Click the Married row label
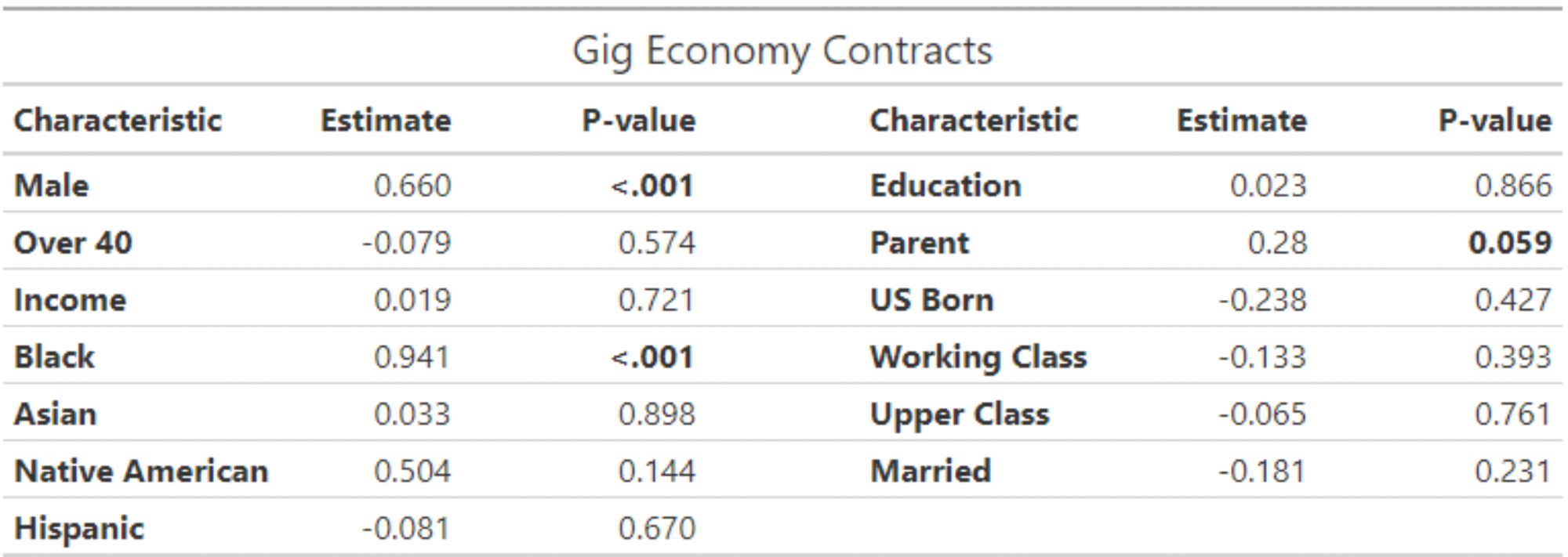The height and width of the screenshot is (557, 1568). [x=931, y=471]
